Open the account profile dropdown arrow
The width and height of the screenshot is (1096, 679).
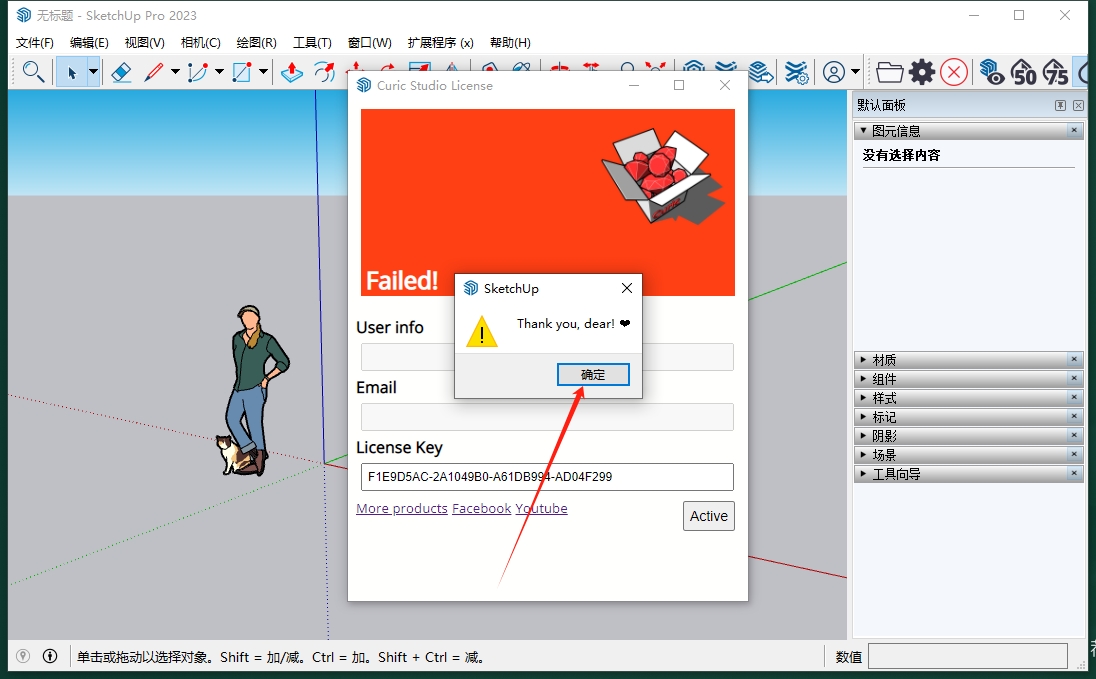click(855, 72)
